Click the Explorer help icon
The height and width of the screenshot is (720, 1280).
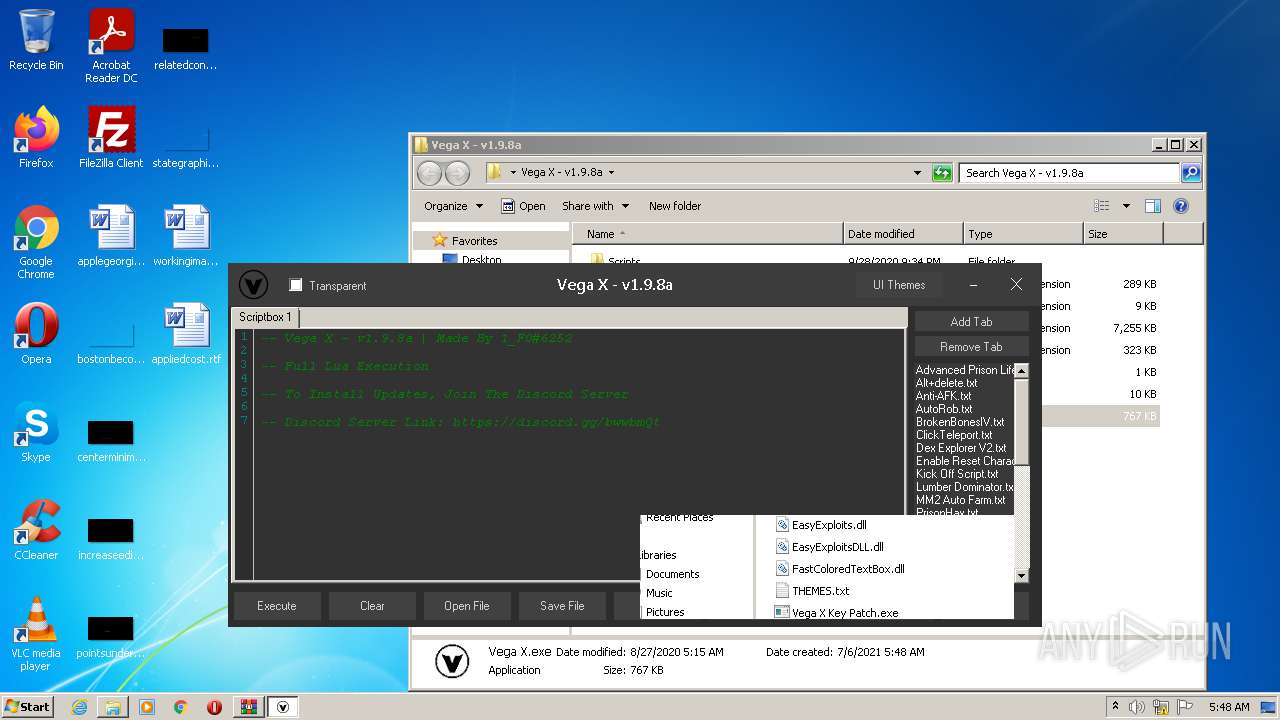(x=1181, y=206)
